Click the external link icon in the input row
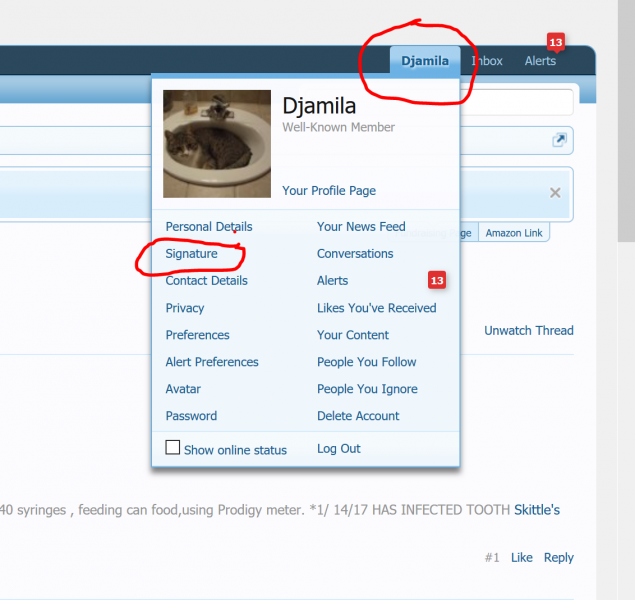This screenshot has height=600, width=635. [560, 140]
